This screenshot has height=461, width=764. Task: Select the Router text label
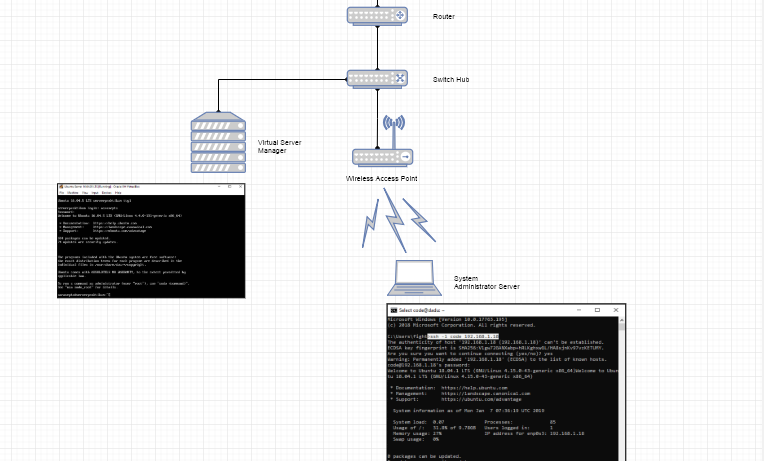(x=443, y=17)
